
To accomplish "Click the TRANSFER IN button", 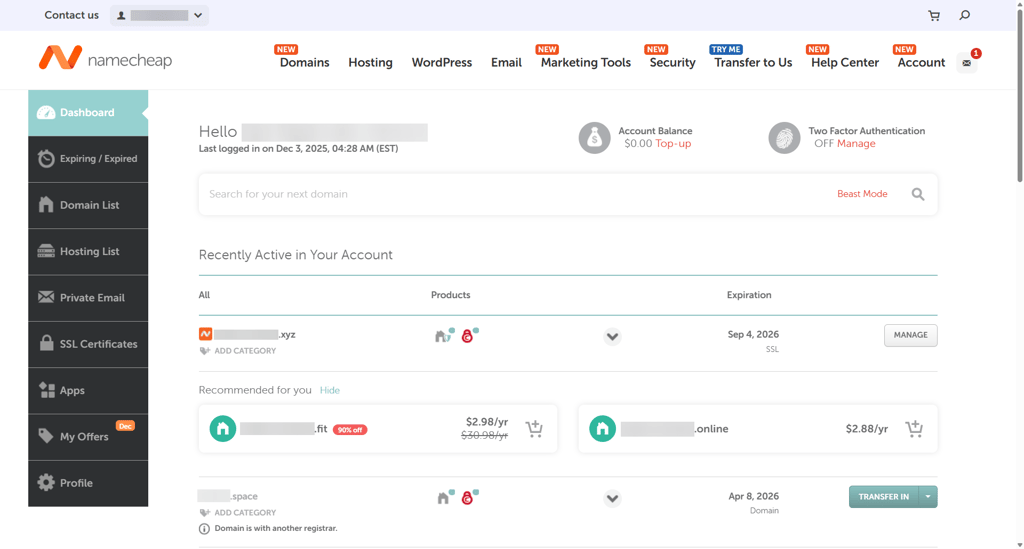I will (x=884, y=497).
